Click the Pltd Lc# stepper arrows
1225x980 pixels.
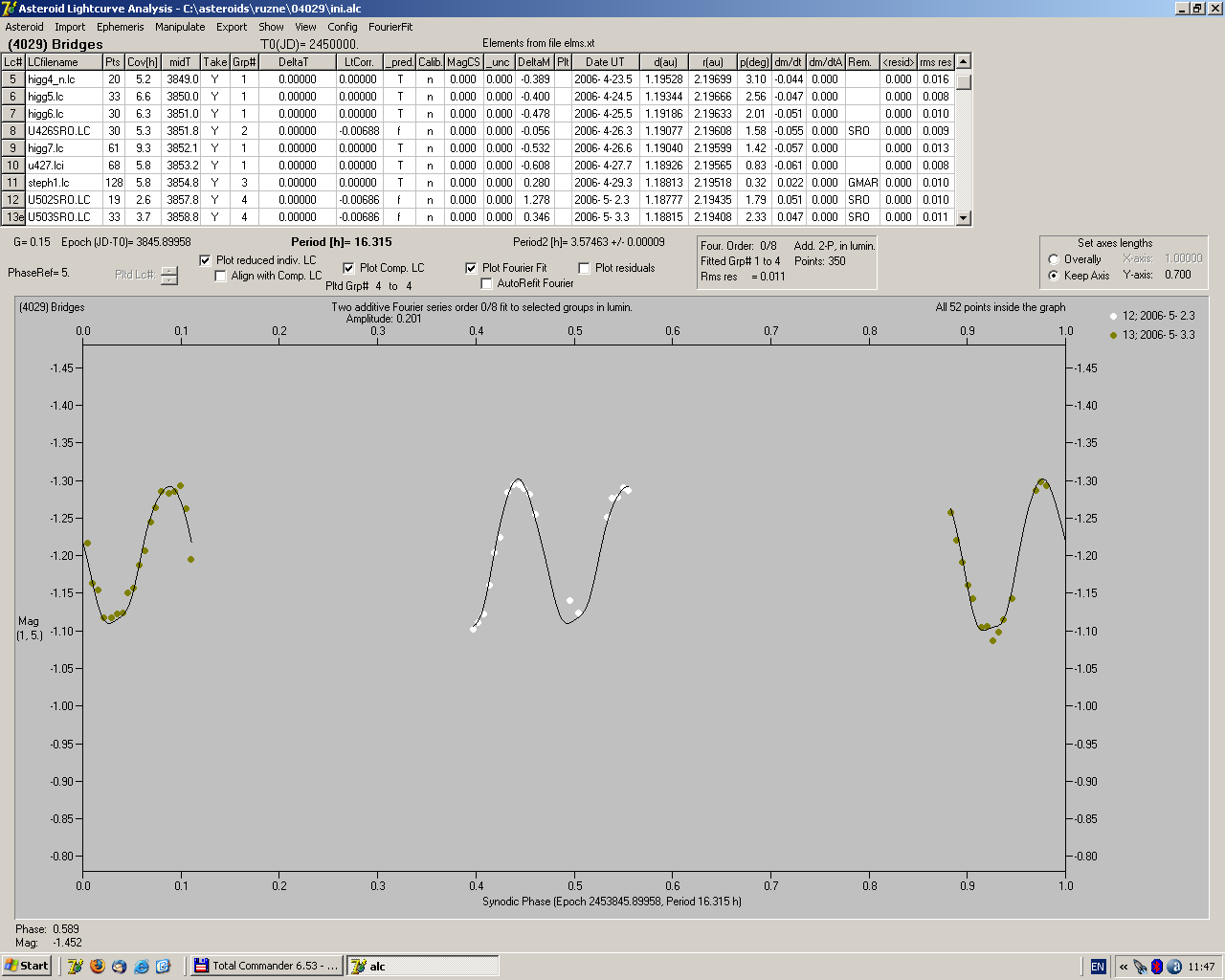(169, 276)
